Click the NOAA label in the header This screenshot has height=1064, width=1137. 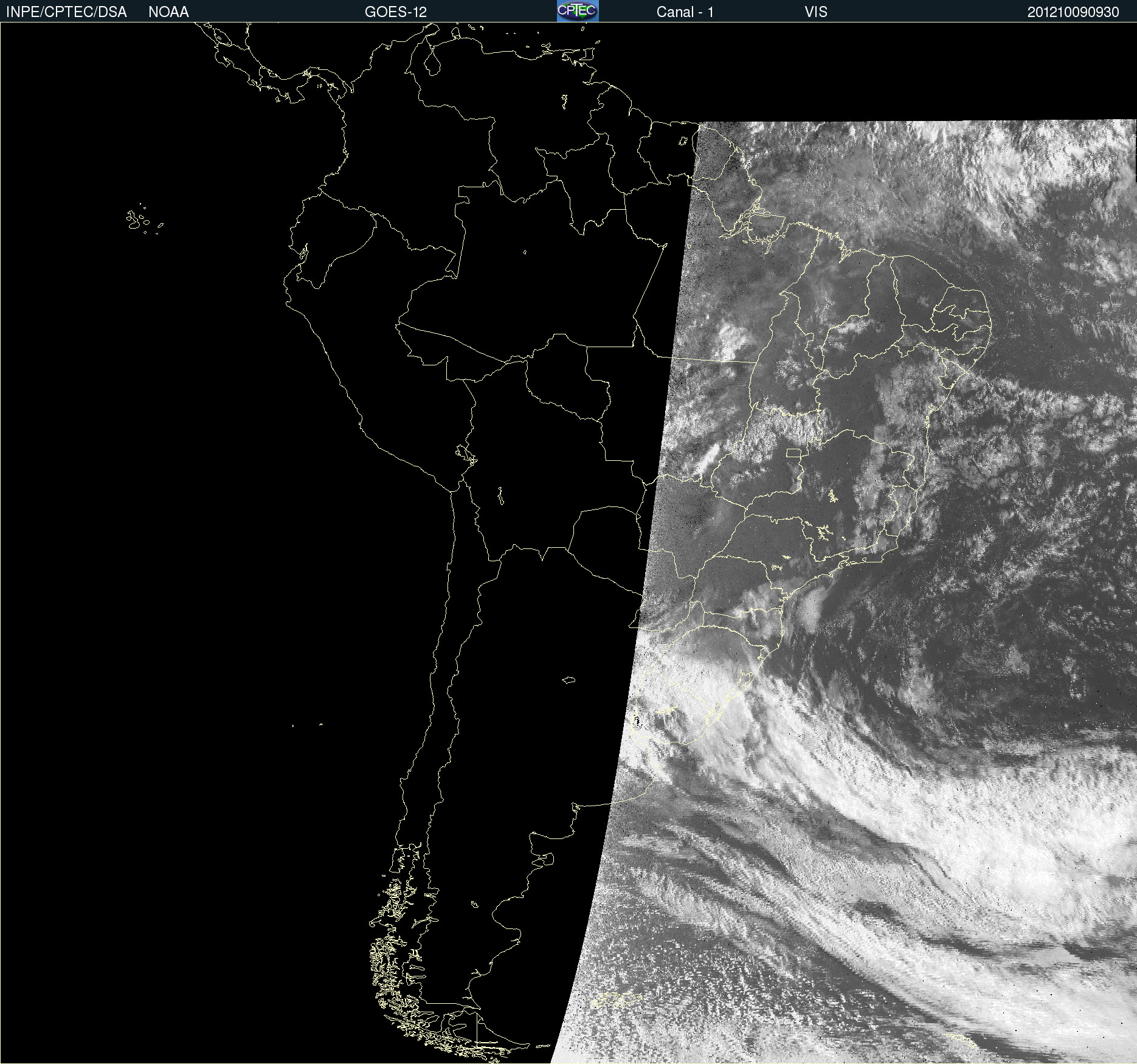(168, 12)
